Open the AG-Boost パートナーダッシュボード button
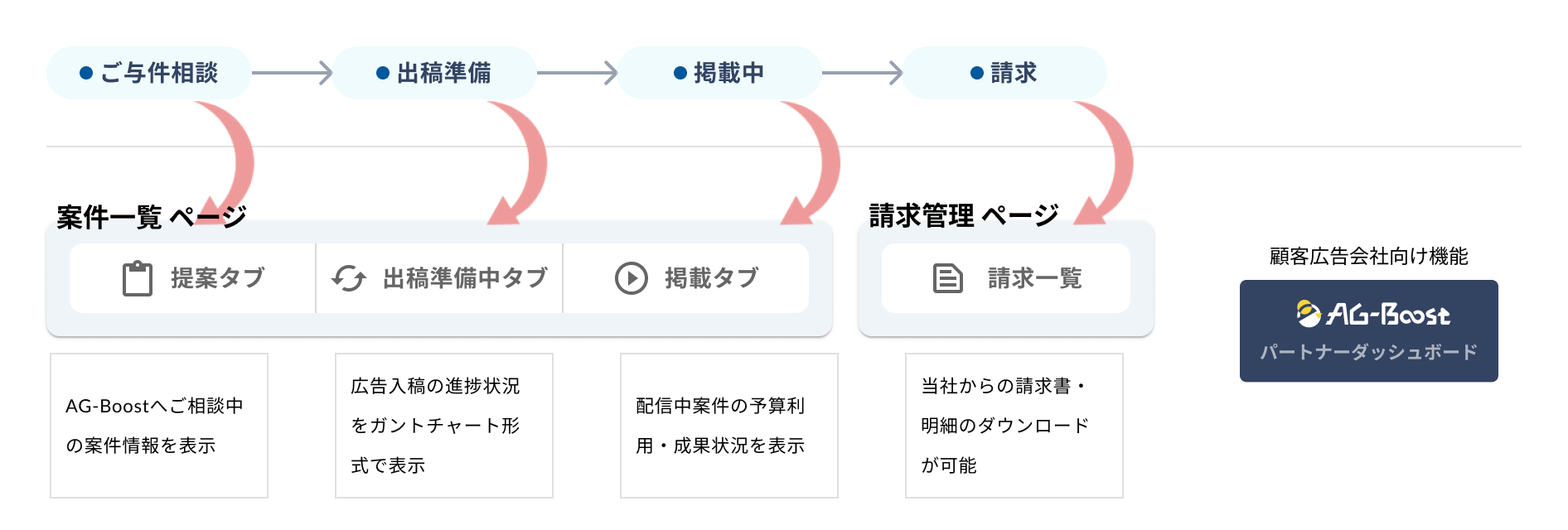Image resolution: width=1568 pixels, height=530 pixels. pos(1368,330)
